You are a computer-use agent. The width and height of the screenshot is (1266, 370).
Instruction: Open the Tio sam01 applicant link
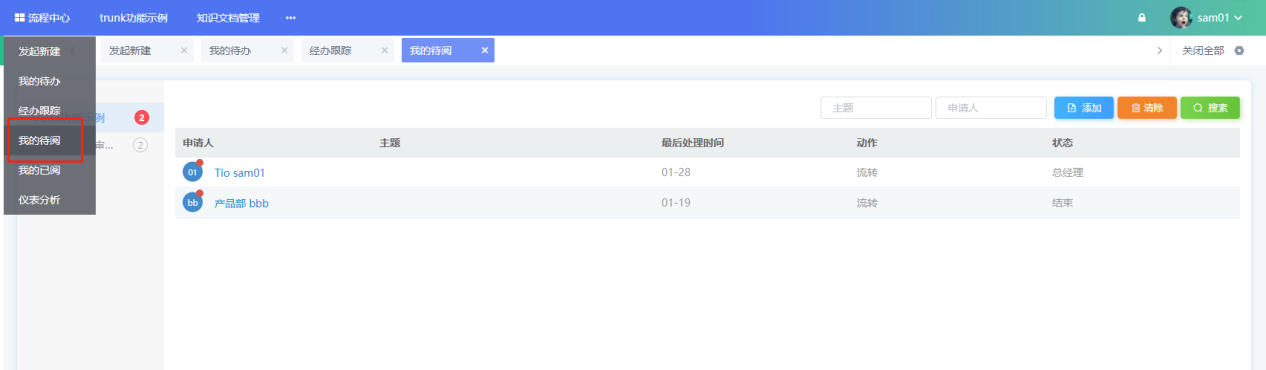pos(240,173)
